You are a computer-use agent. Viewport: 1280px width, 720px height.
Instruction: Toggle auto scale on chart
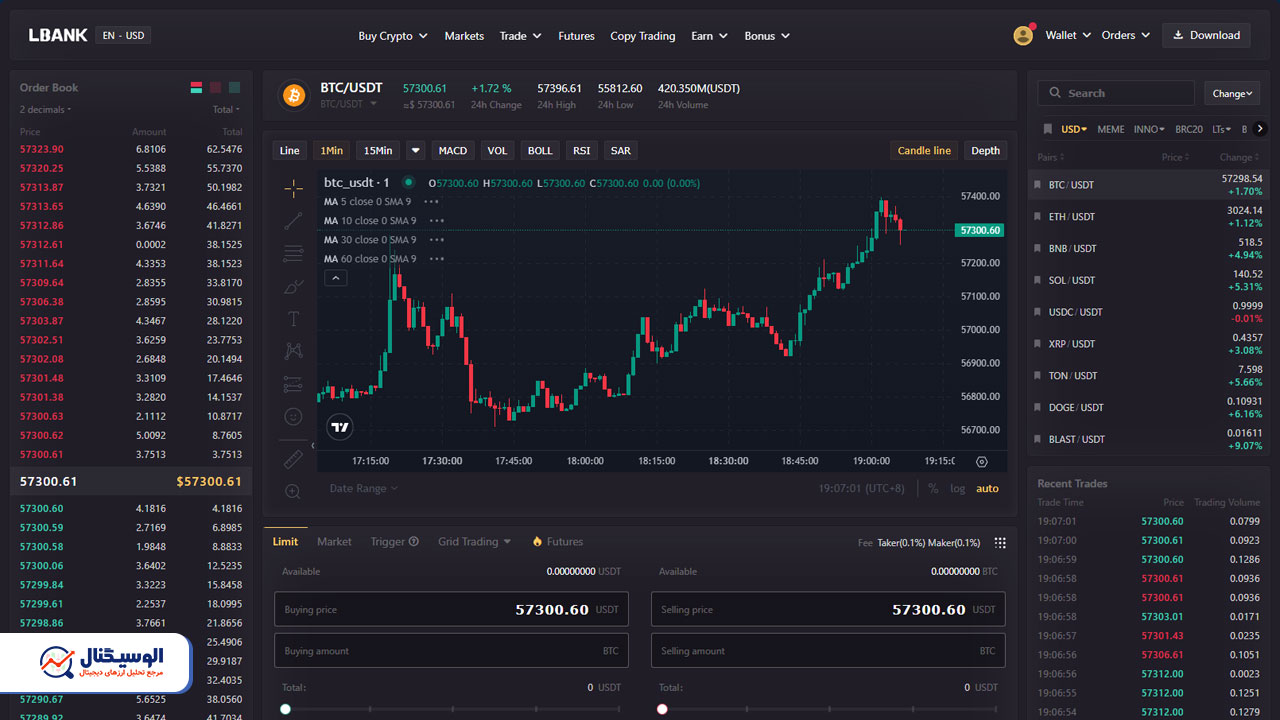tap(987, 489)
